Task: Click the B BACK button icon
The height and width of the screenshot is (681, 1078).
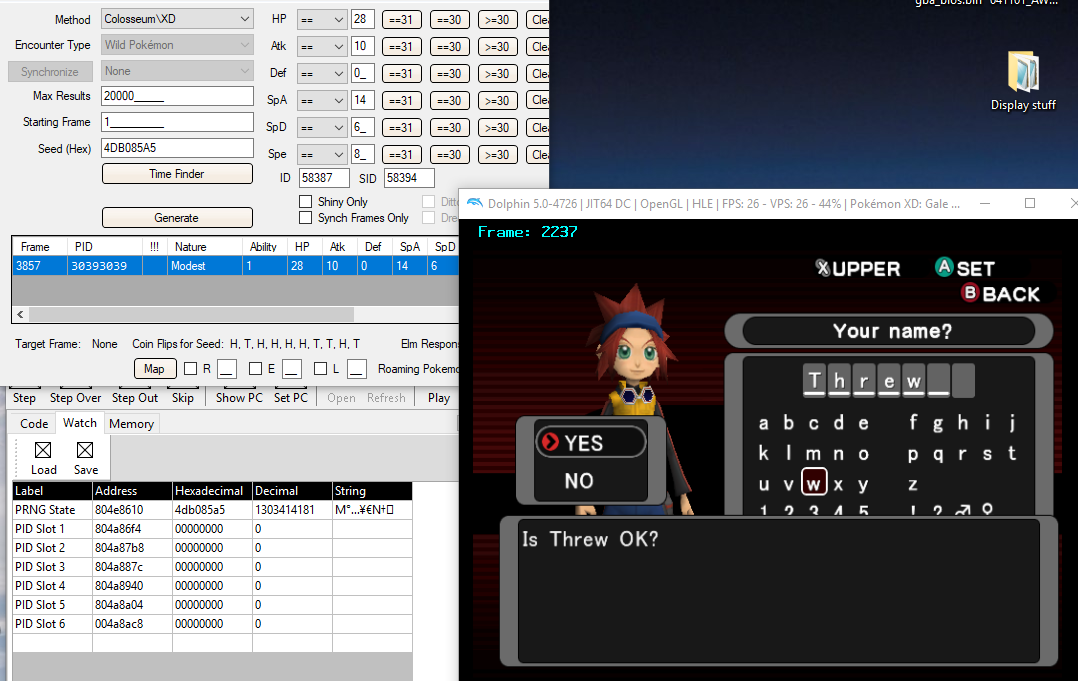Action: [970, 293]
